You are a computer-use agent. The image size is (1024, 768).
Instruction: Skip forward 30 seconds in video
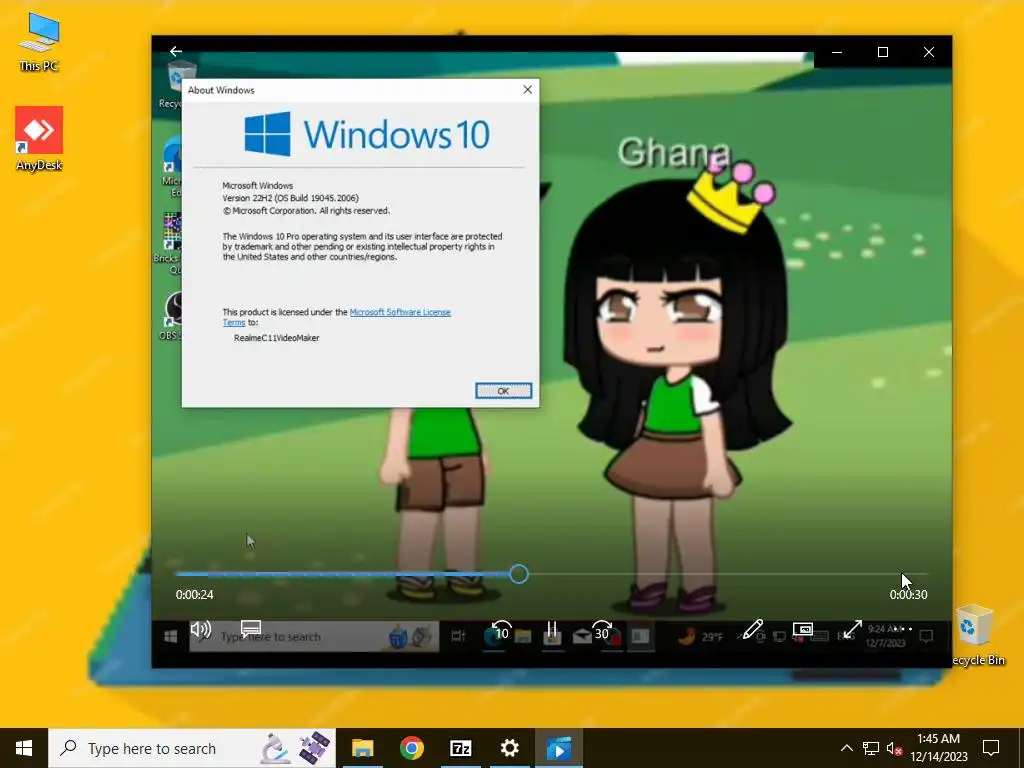pyautogui.click(x=602, y=631)
